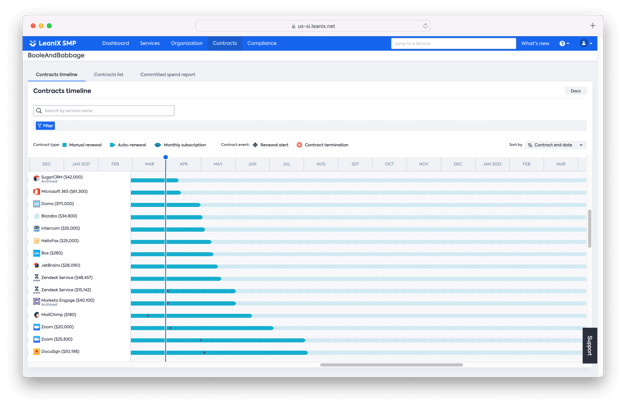Click the renewal alert dot on MailChimp bar

click(x=148, y=316)
